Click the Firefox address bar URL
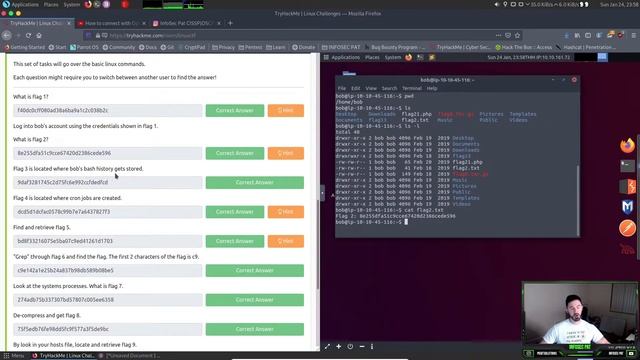Screen dimensions: 640x360 (x=152, y=36)
